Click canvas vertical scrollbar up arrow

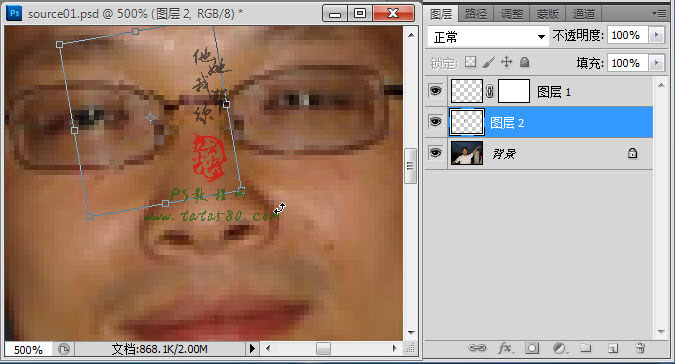pyautogui.click(x=411, y=35)
